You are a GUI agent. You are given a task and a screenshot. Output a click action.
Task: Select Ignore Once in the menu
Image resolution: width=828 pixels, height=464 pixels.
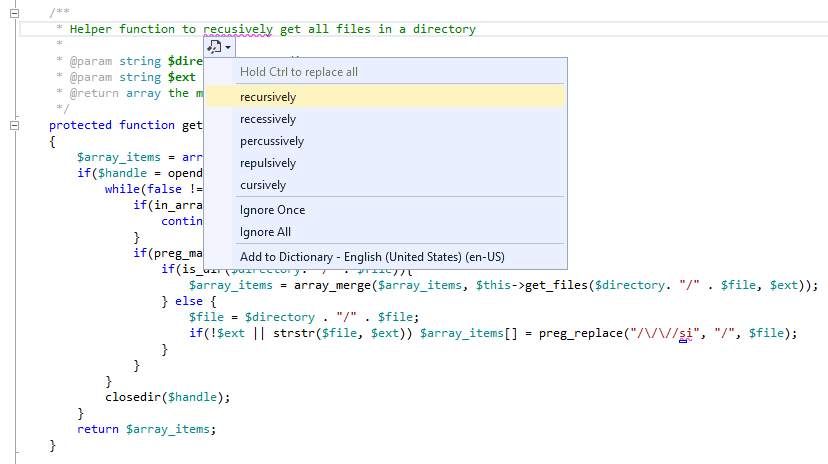pos(385,210)
